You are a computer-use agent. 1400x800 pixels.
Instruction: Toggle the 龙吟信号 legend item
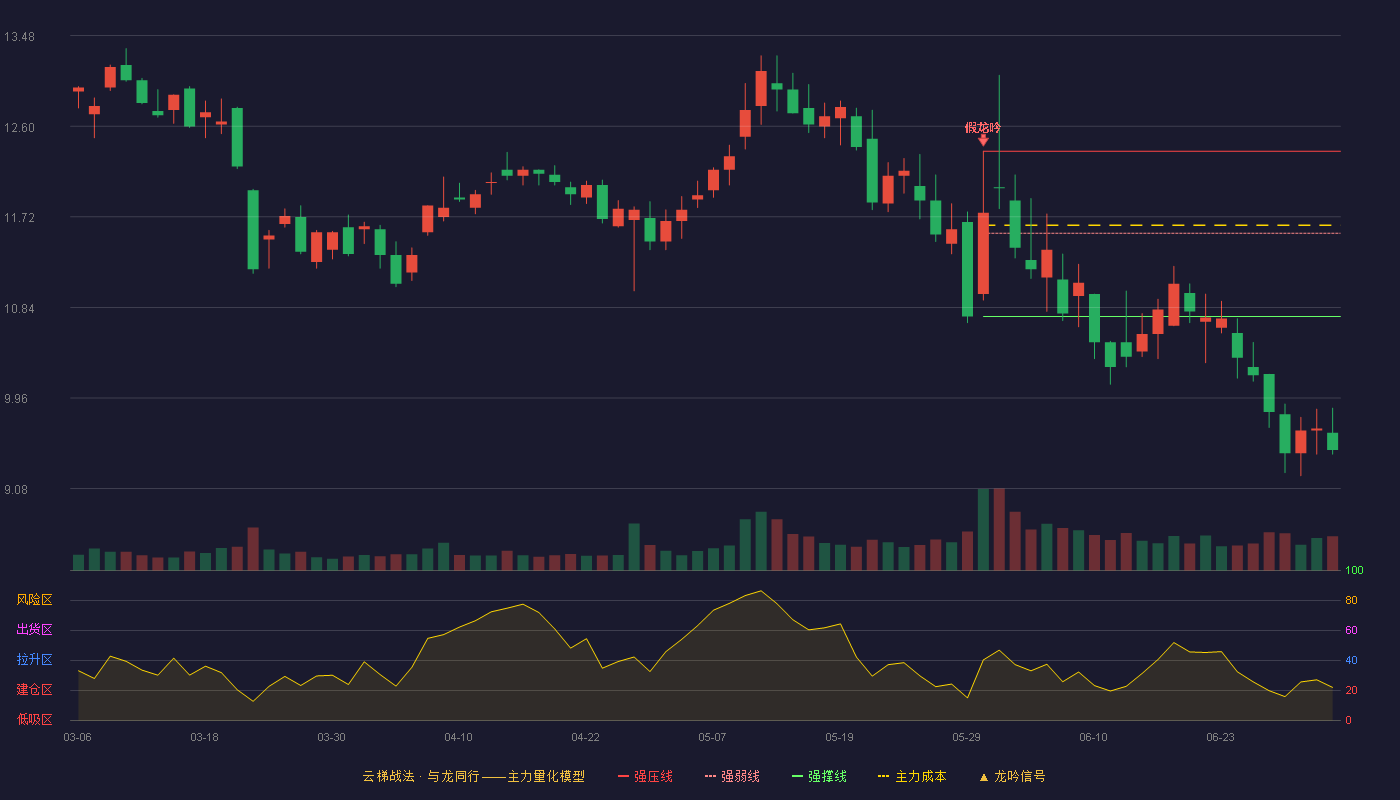coord(1011,776)
